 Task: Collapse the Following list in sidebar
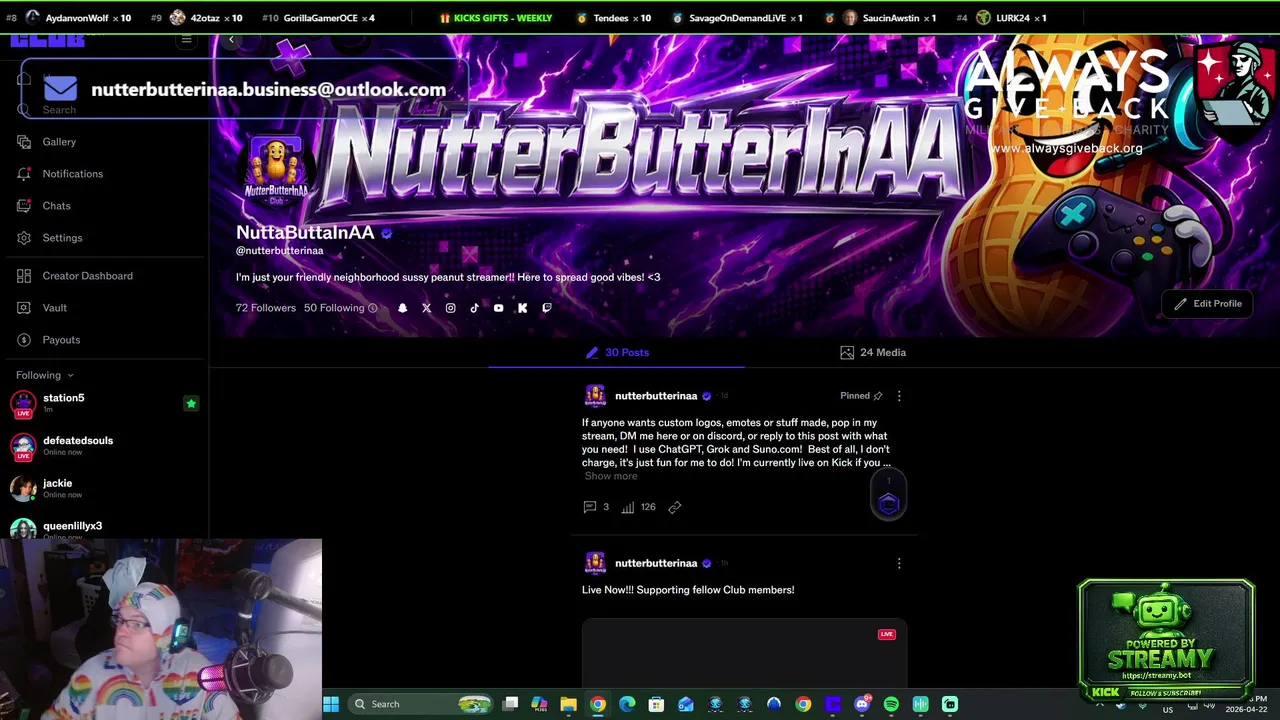click(45, 375)
